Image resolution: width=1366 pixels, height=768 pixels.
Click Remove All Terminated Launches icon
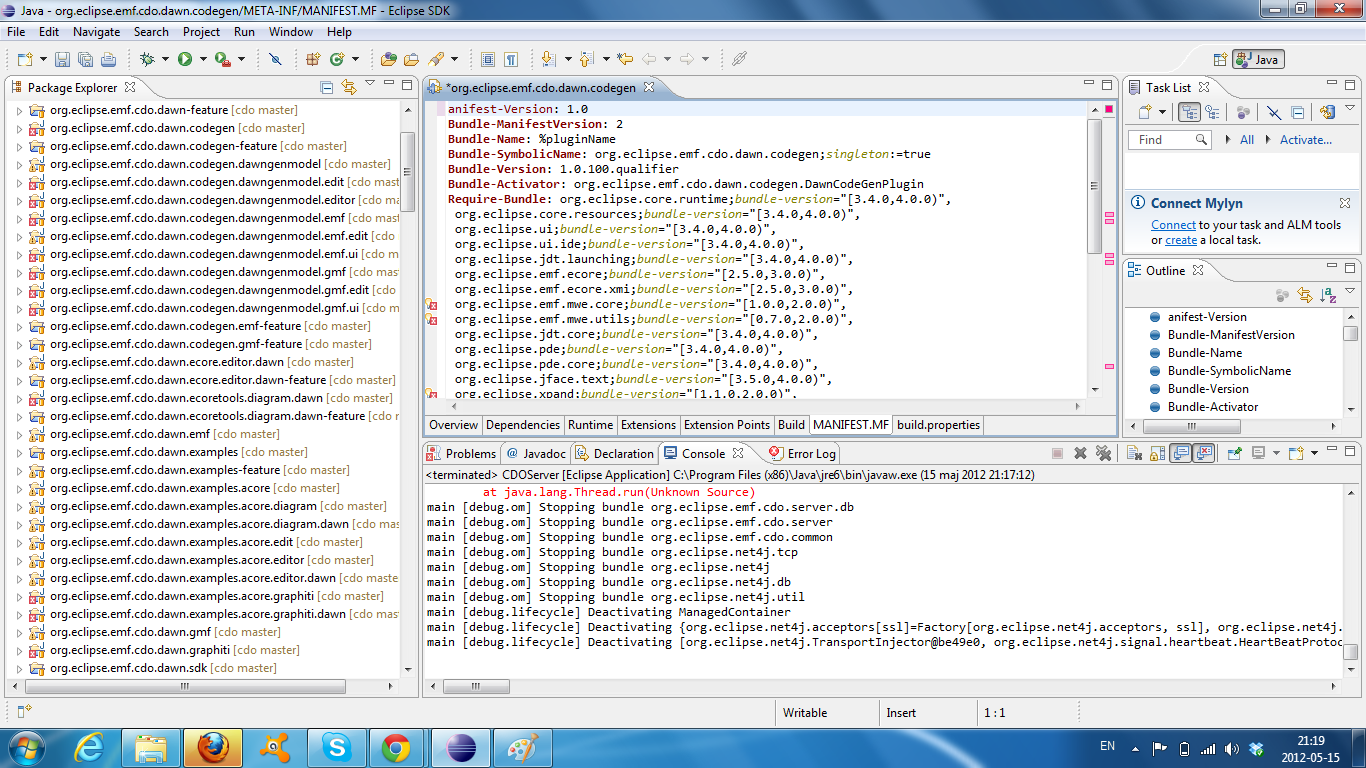(x=1103, y=453)
